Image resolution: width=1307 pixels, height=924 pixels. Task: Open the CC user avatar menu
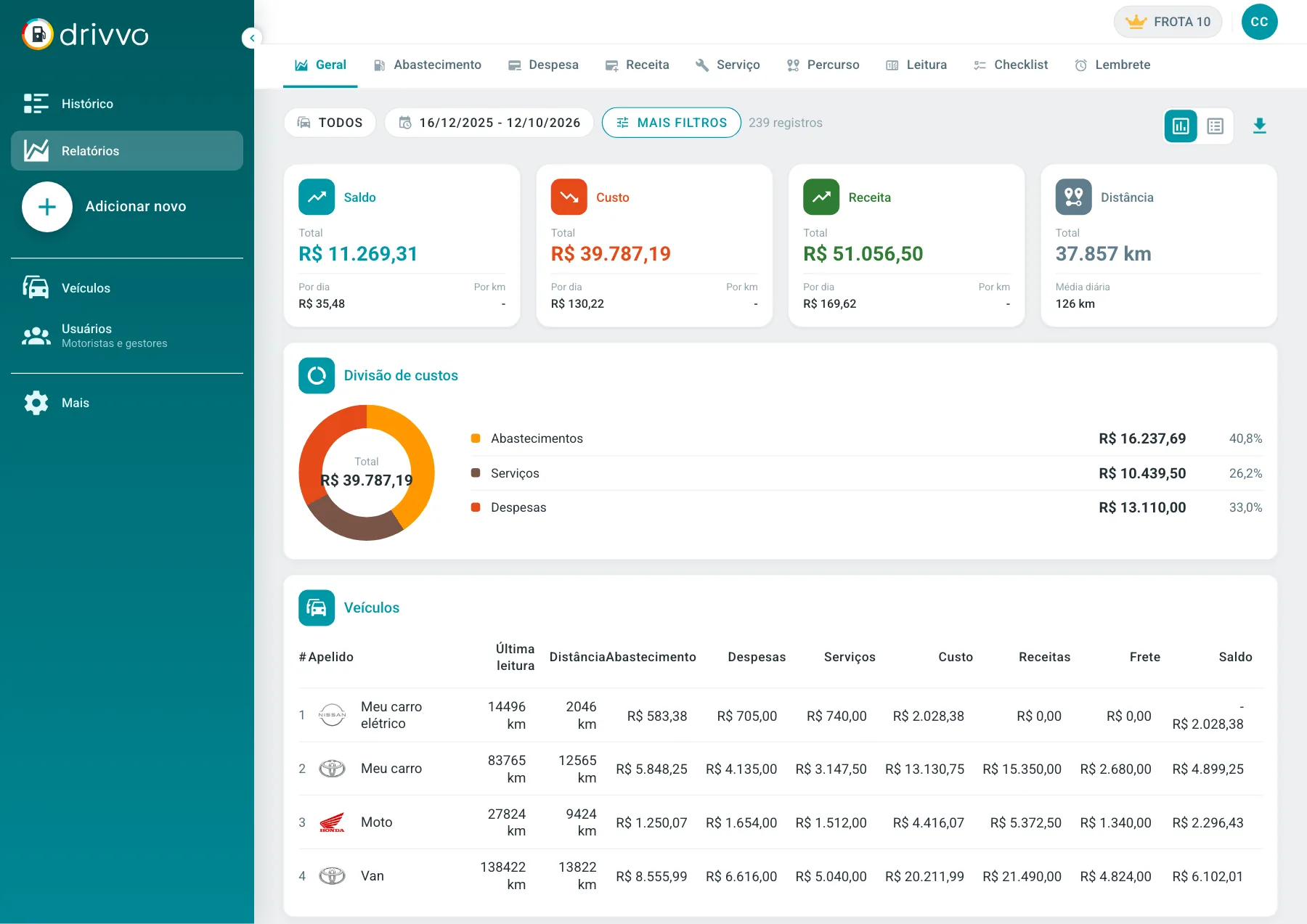click(1260, 22)
